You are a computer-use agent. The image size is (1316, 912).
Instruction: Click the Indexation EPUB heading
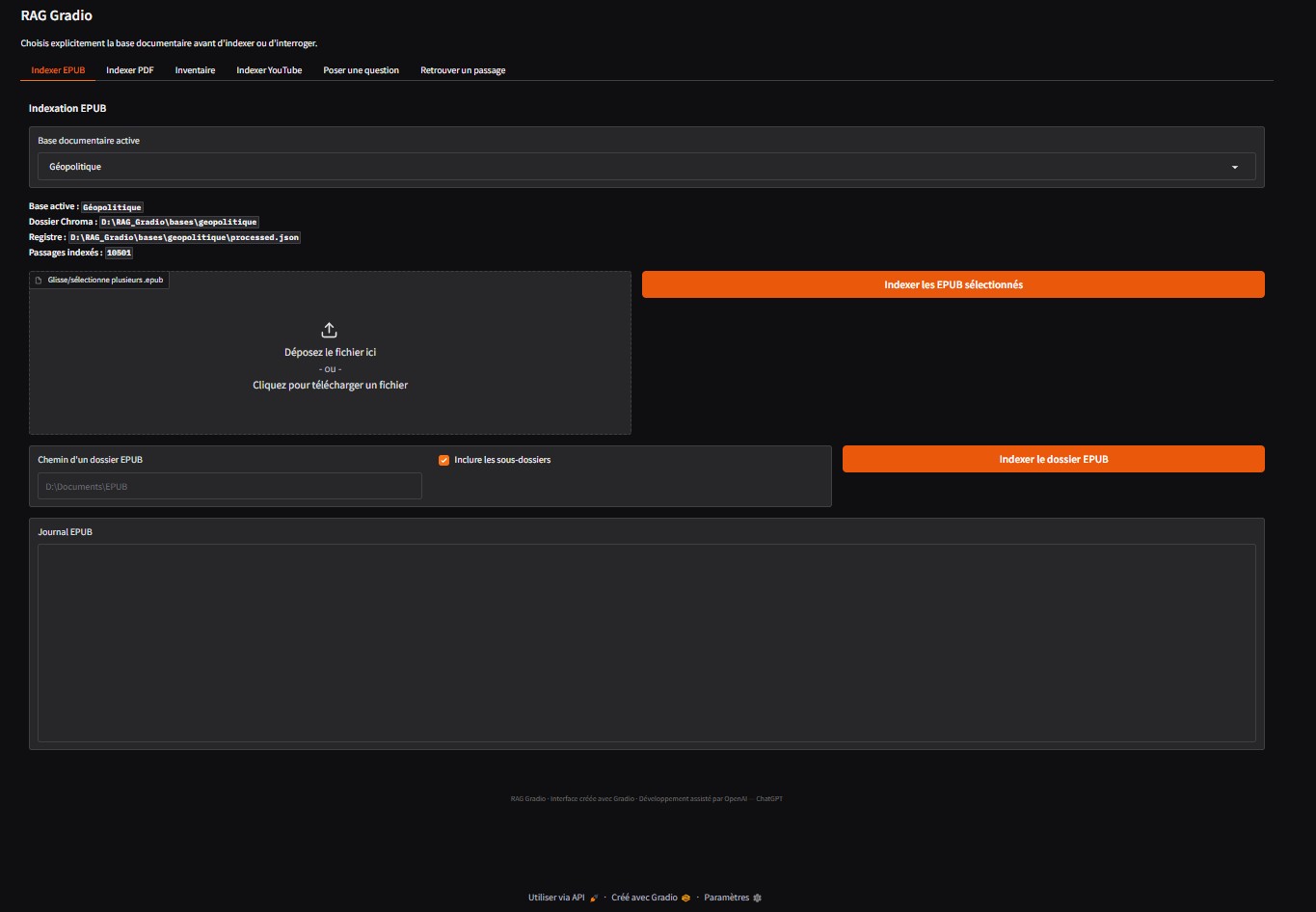pyautogui.click(x=67, y=108)
